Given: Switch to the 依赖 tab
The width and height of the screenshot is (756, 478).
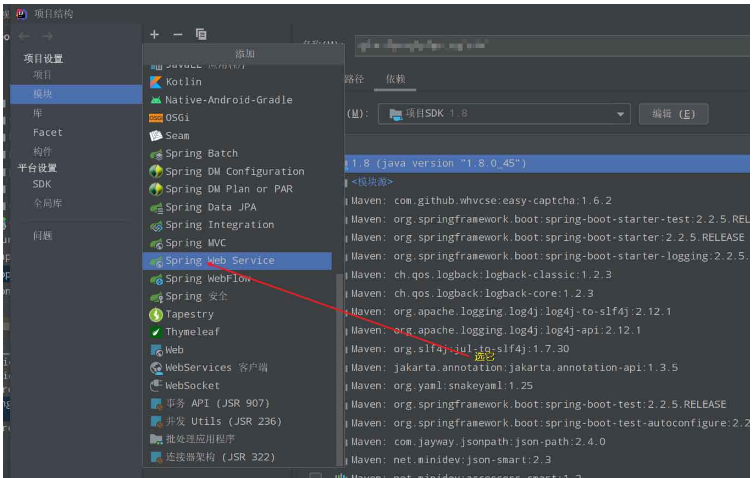Looking at the screenshot, I should click(x=395, y=79).
